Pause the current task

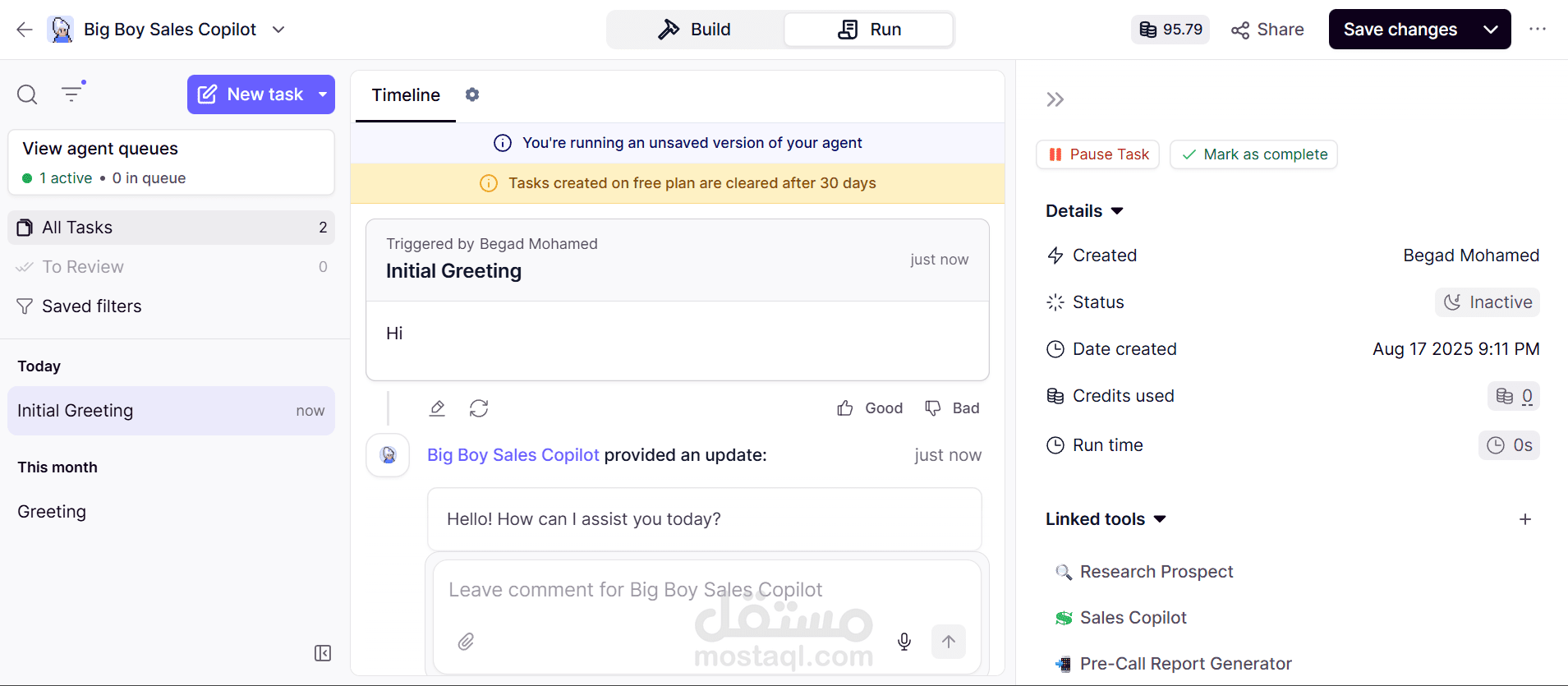1098,154
